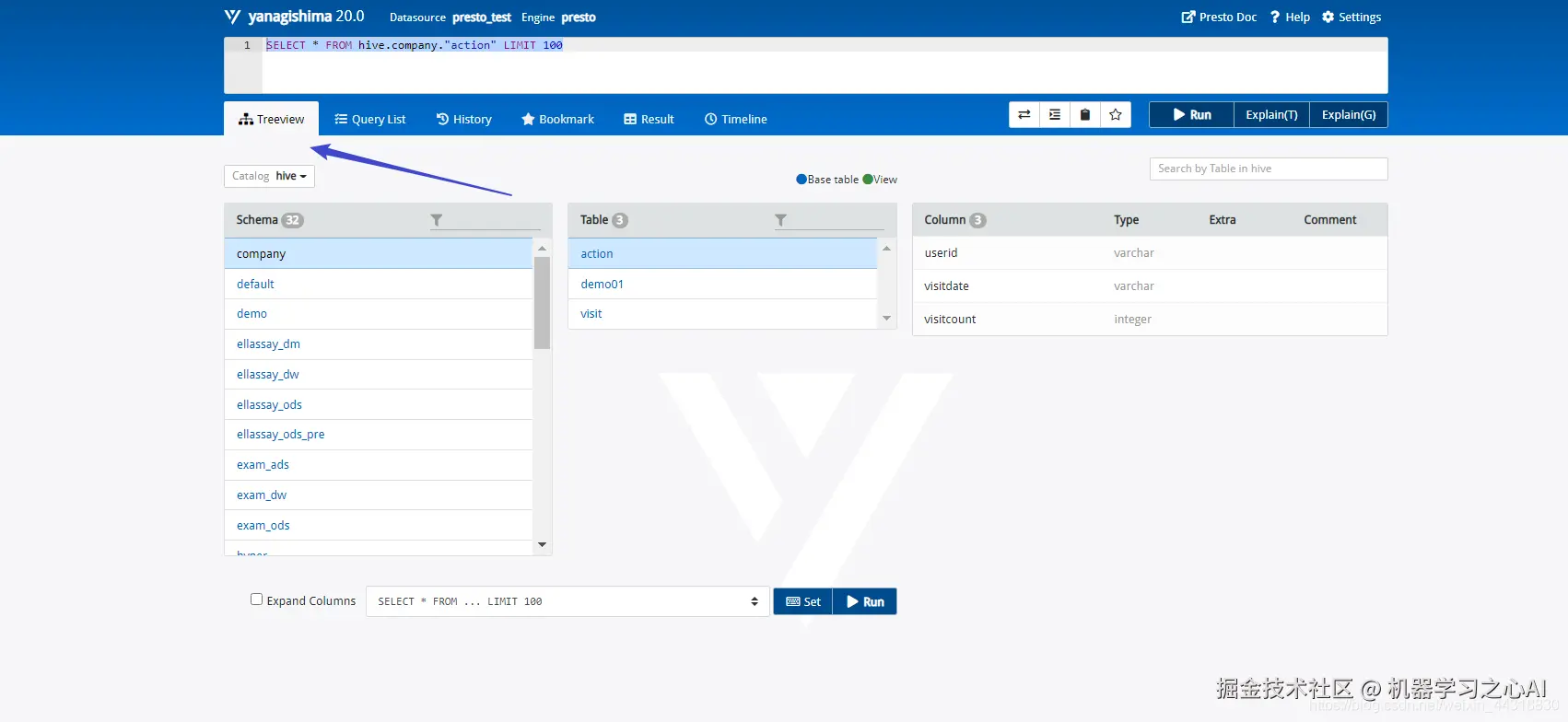Open the Result tab

click(649, 119)
